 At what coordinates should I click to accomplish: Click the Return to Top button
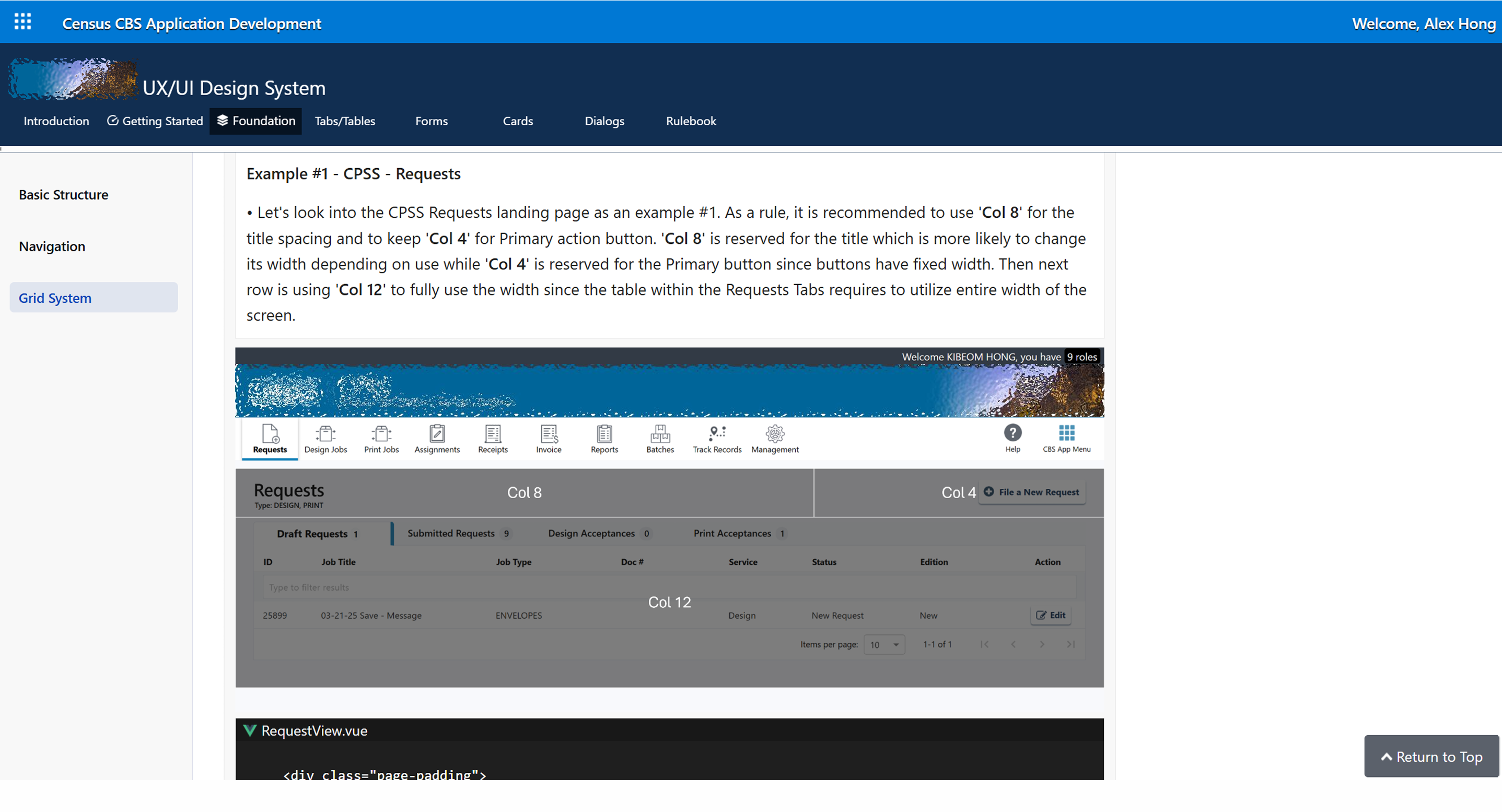click(1431, 757)
